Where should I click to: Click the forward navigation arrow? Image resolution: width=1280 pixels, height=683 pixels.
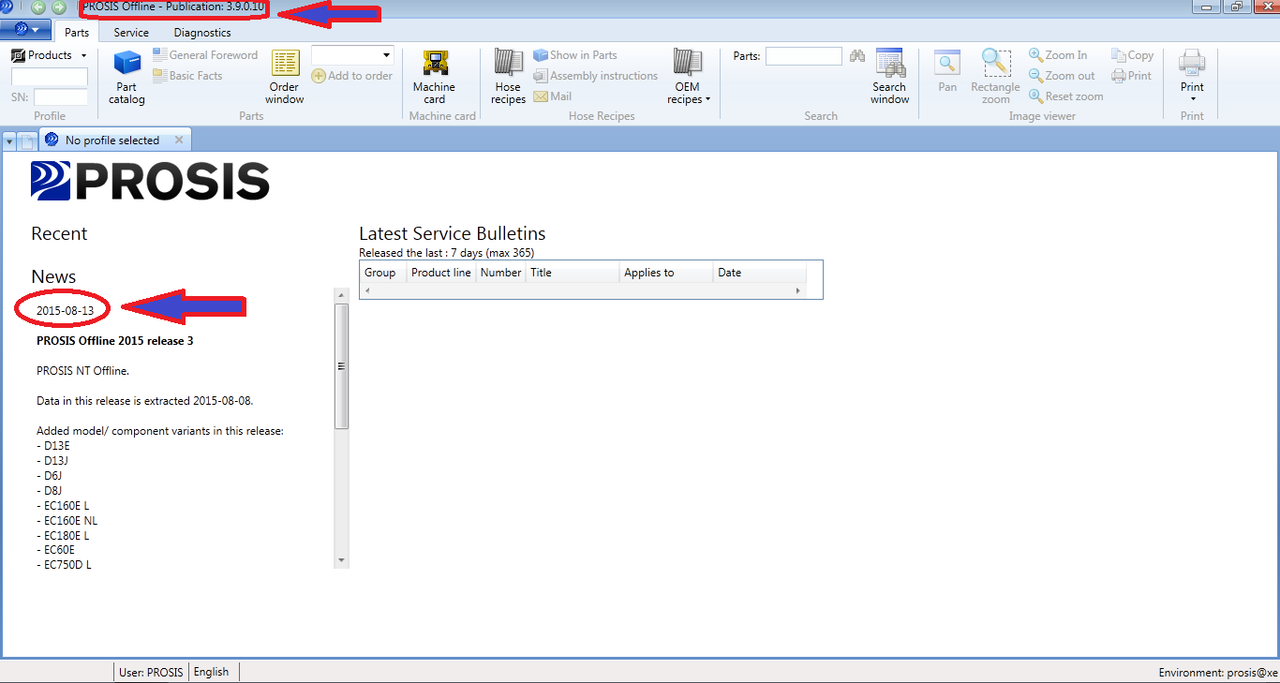(59, 7)
